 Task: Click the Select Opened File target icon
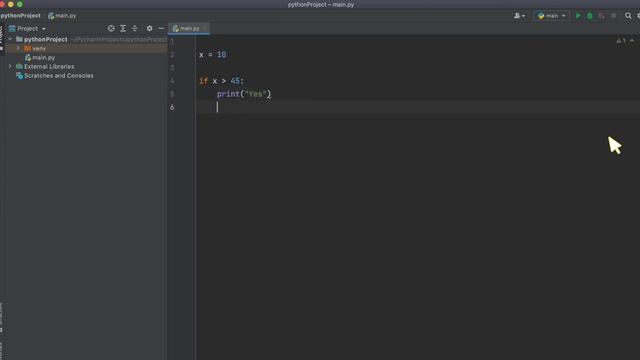point(111,28)
